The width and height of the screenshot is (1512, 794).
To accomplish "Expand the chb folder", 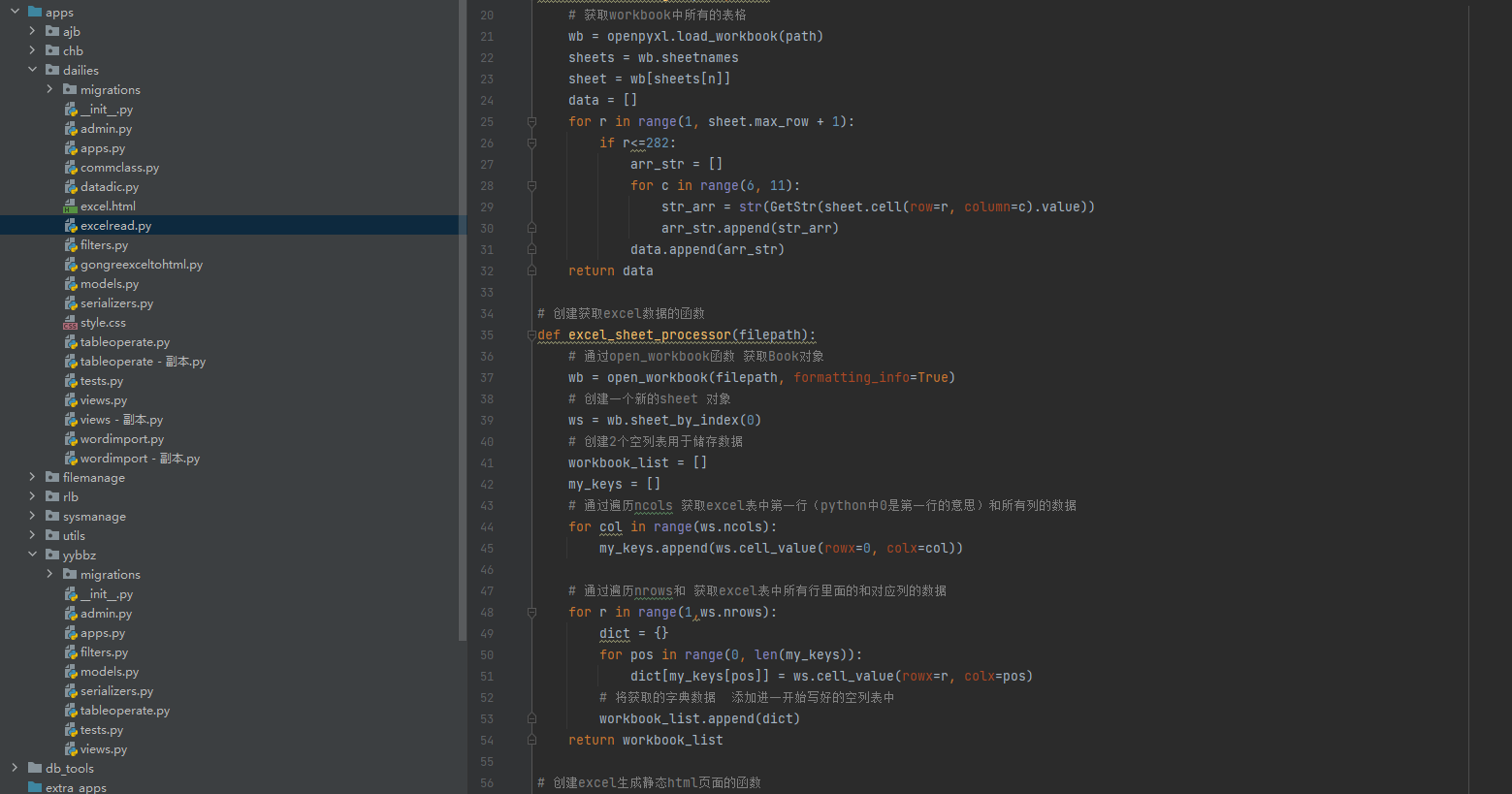I will (x=32, y=50).
